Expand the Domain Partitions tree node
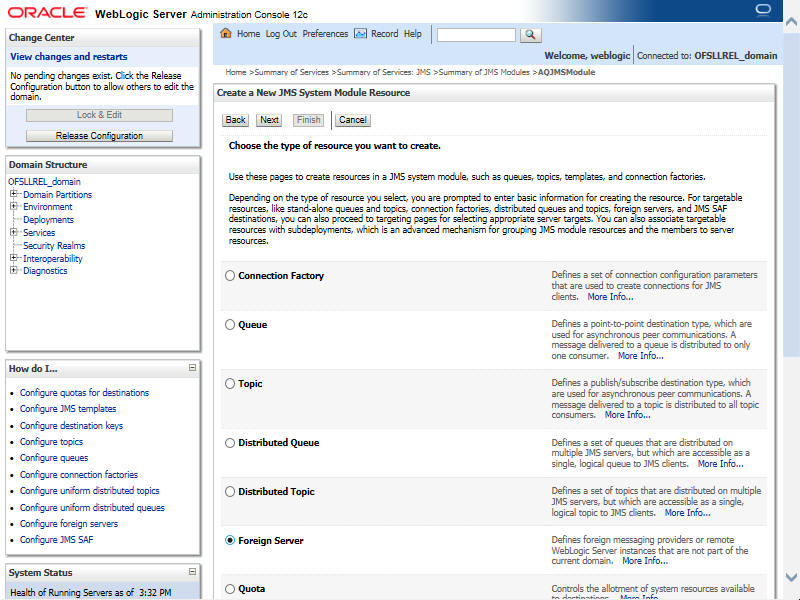Image resolution: width=800 pixels, height=600 pixels. [x=14, y=194]
